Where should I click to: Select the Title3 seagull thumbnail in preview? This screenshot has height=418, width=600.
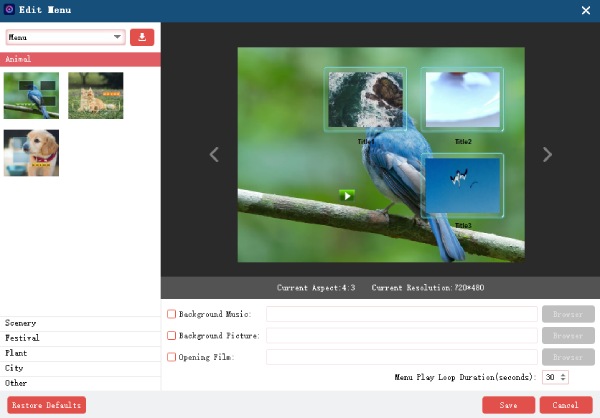click(x=462, y=186)
